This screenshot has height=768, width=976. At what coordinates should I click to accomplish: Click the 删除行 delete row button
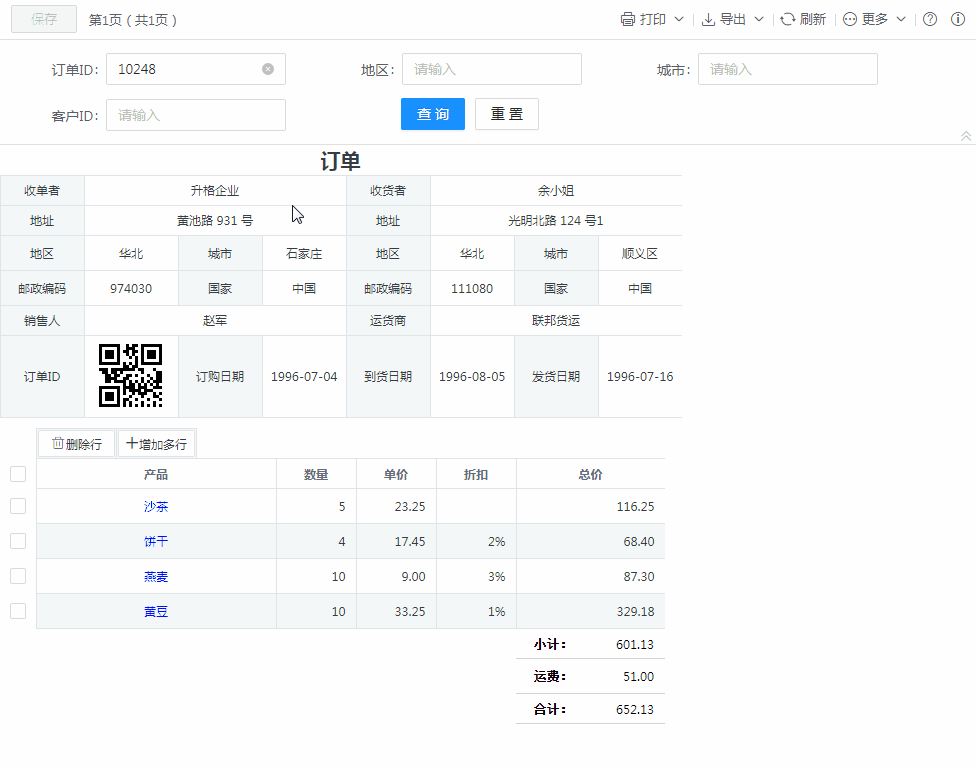click(x=77, y=444)
